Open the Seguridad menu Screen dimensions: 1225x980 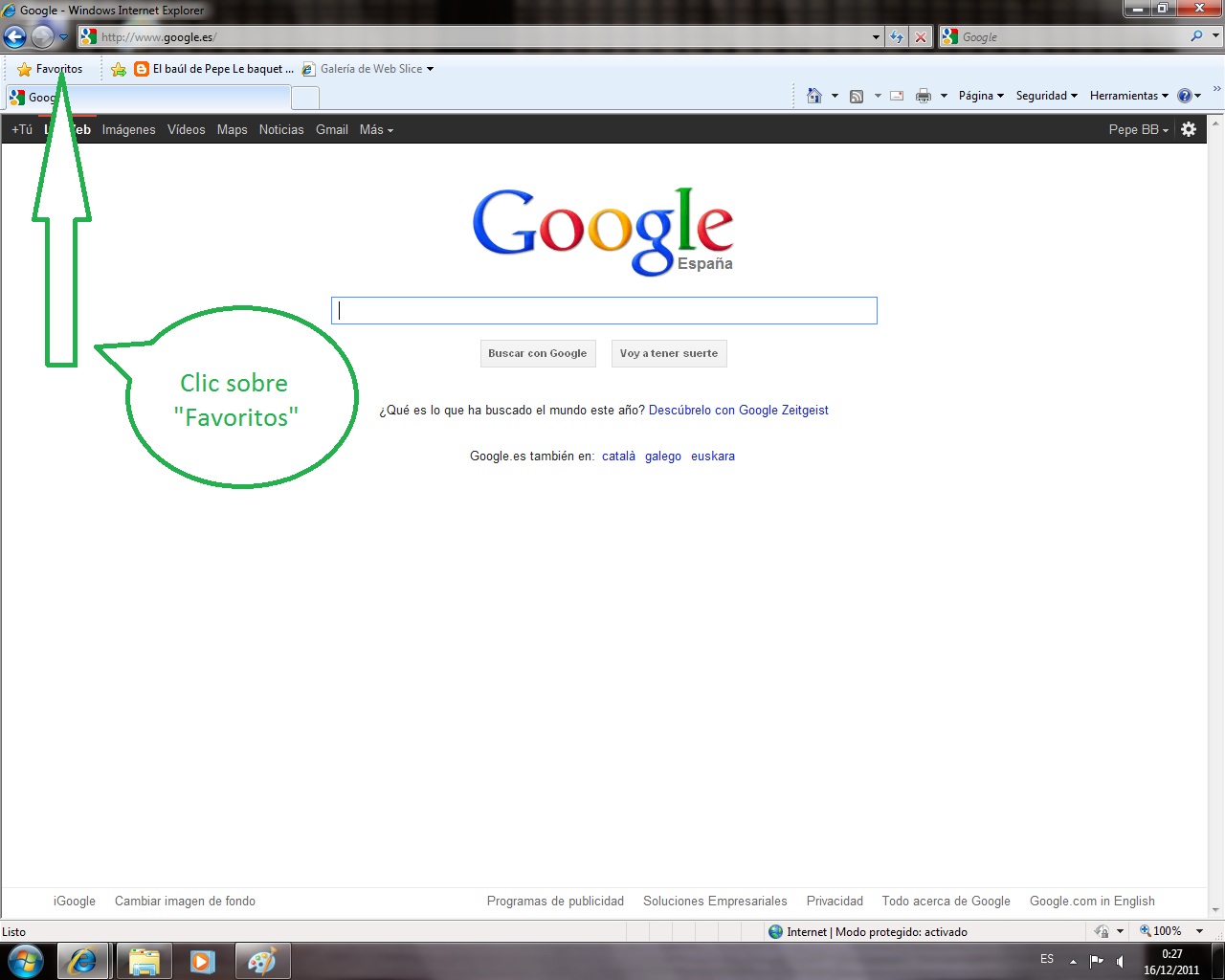tap(1047, 96)
